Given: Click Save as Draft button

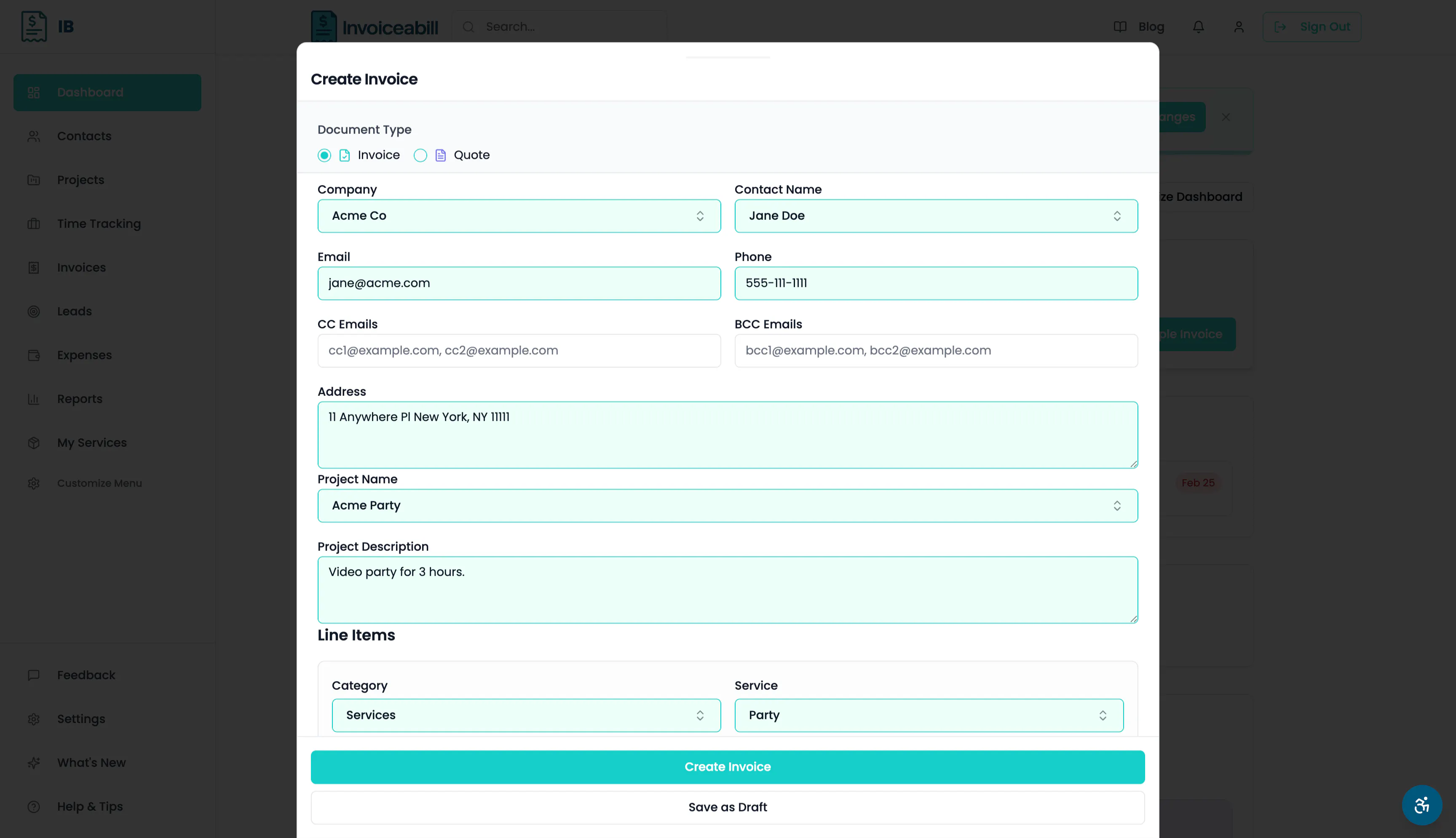Looking at the screenshot, I should pyautogui.click(x=728, y=808).
